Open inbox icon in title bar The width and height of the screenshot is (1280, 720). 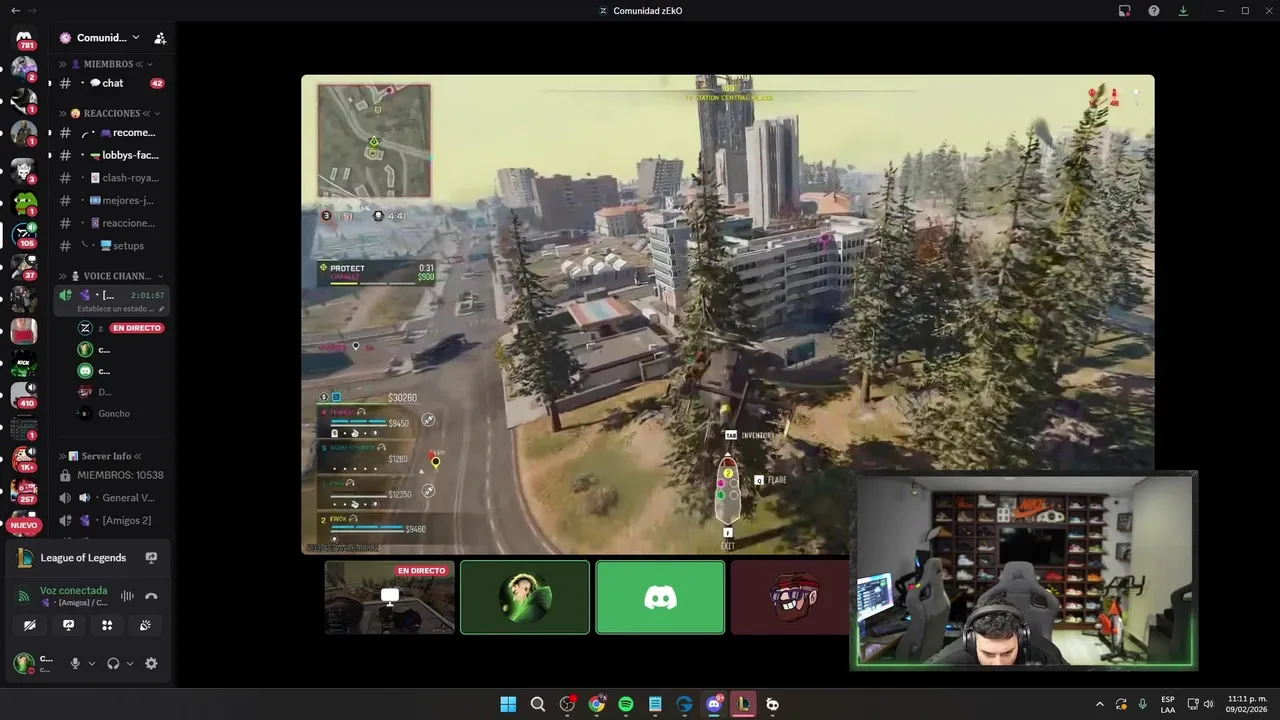[1125, 10]
